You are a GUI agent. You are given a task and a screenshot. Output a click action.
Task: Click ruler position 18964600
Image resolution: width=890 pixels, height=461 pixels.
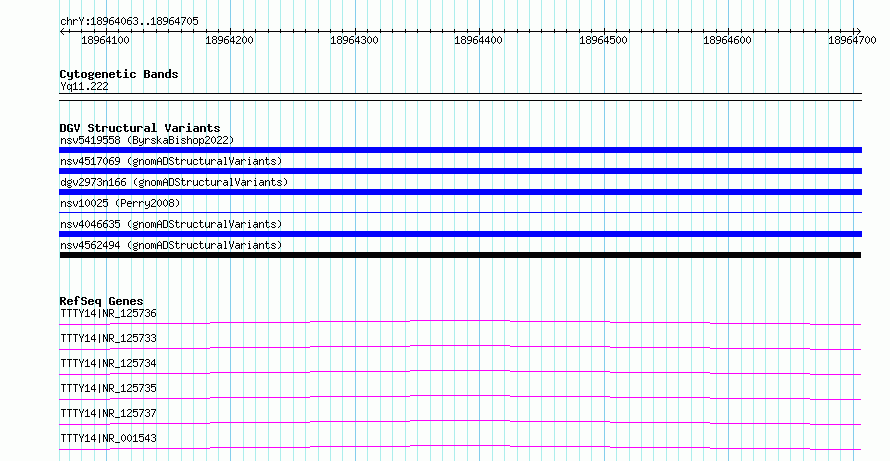pyautogui.click(x=727, y=40)
